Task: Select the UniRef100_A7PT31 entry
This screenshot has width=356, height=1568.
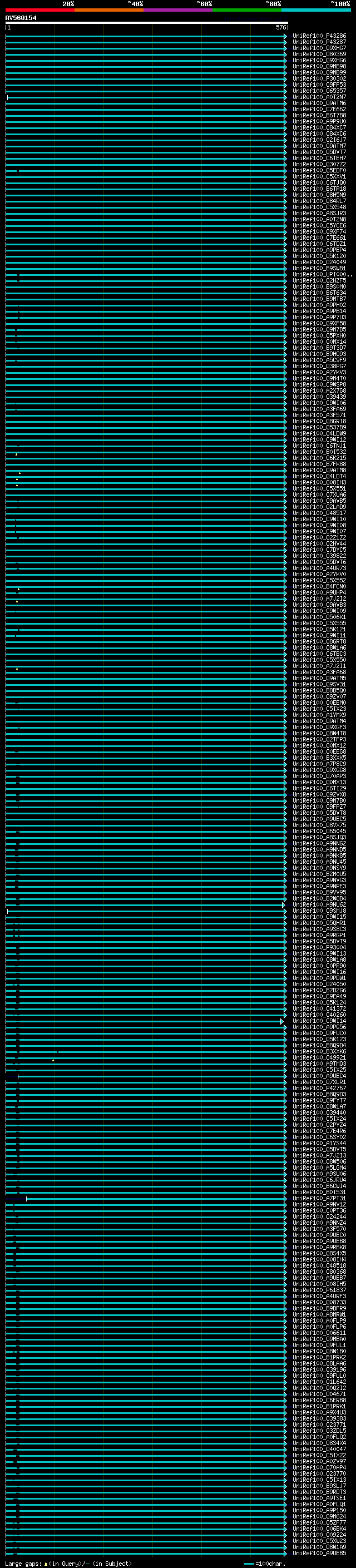Action: [319, 1199]
